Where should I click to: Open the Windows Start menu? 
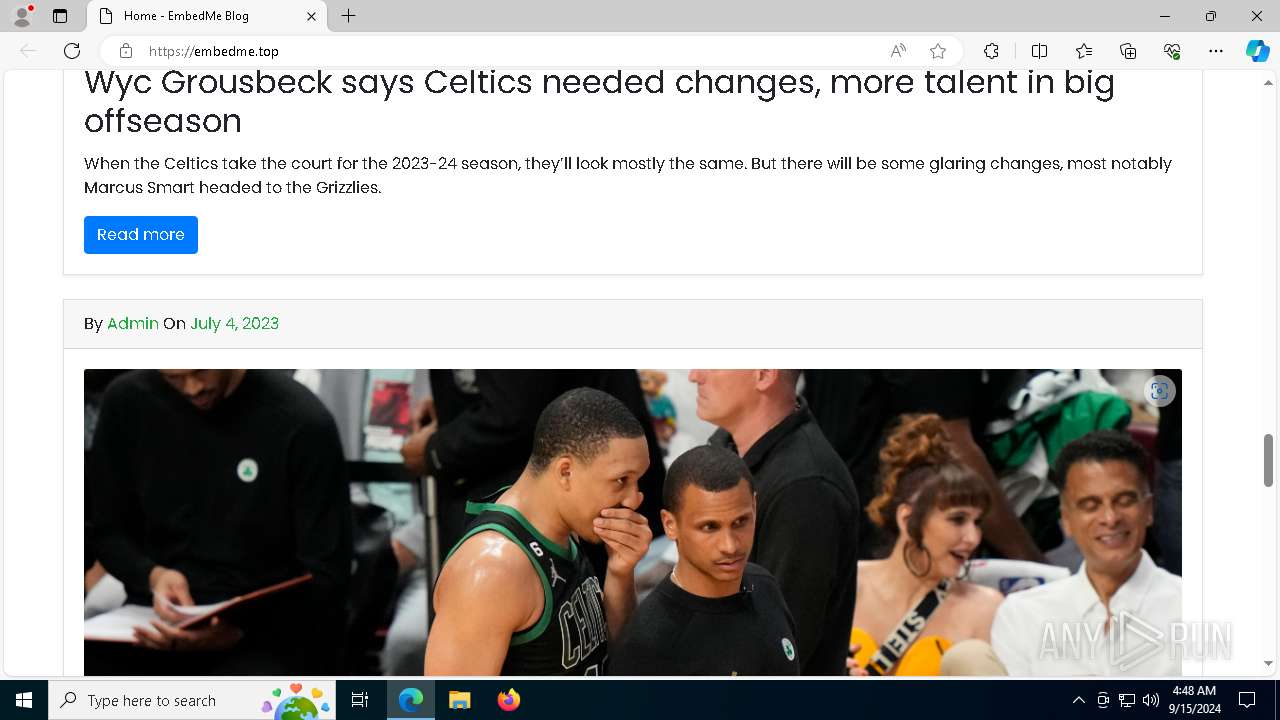24,700
